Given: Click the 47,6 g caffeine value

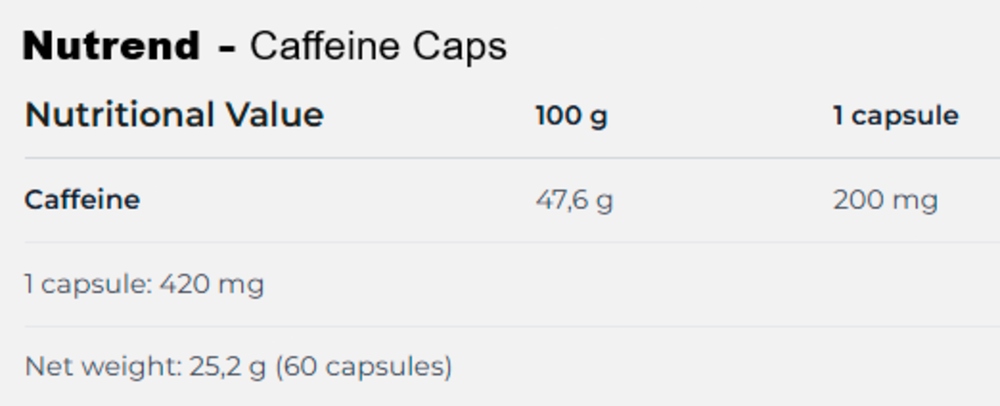Looking at the screenshot, I should [574, 201].
